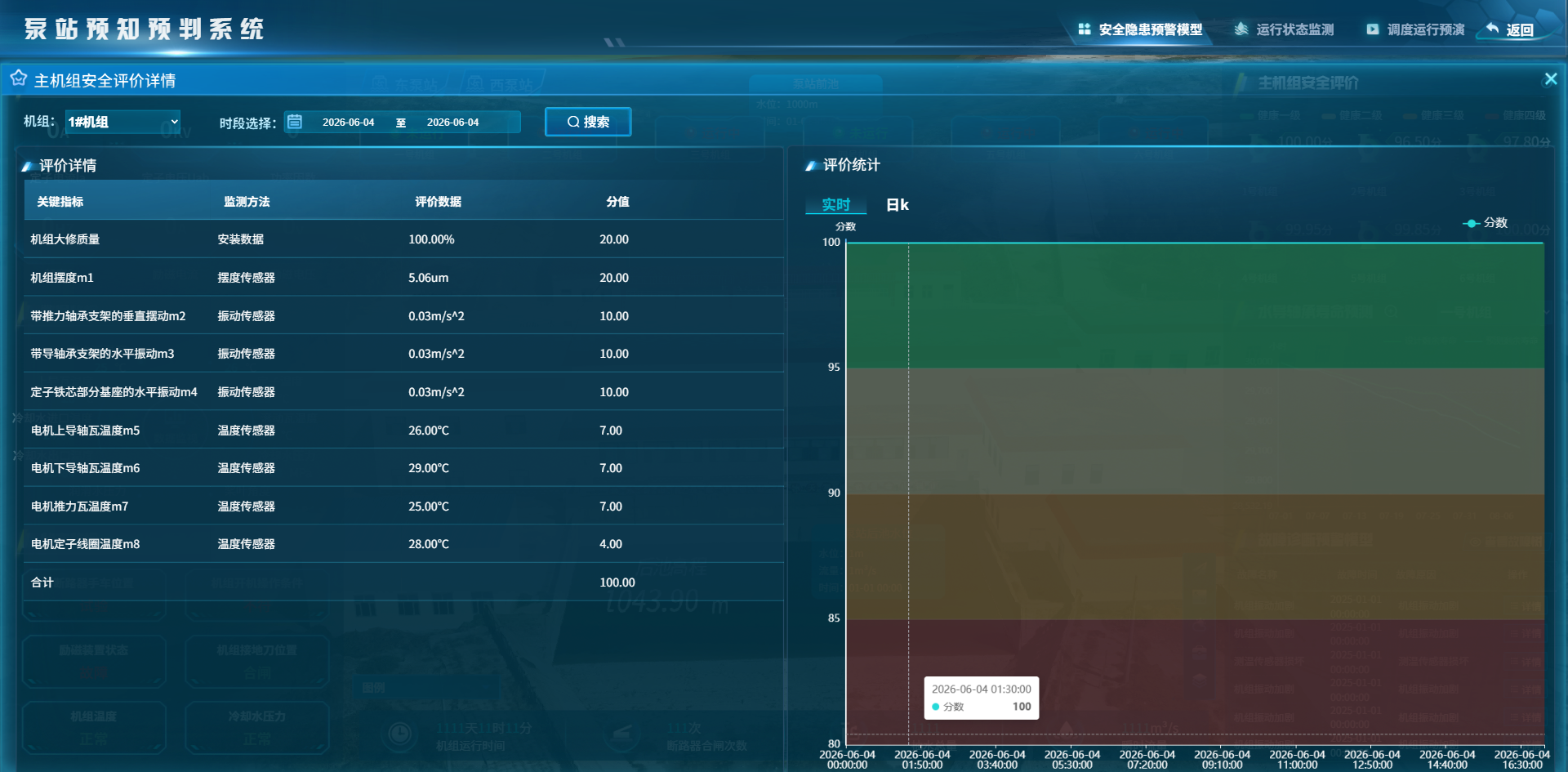This screenshot has height=772, width=1568.
Task: Click the 摆度传感器 method cell
Action: 247,278
